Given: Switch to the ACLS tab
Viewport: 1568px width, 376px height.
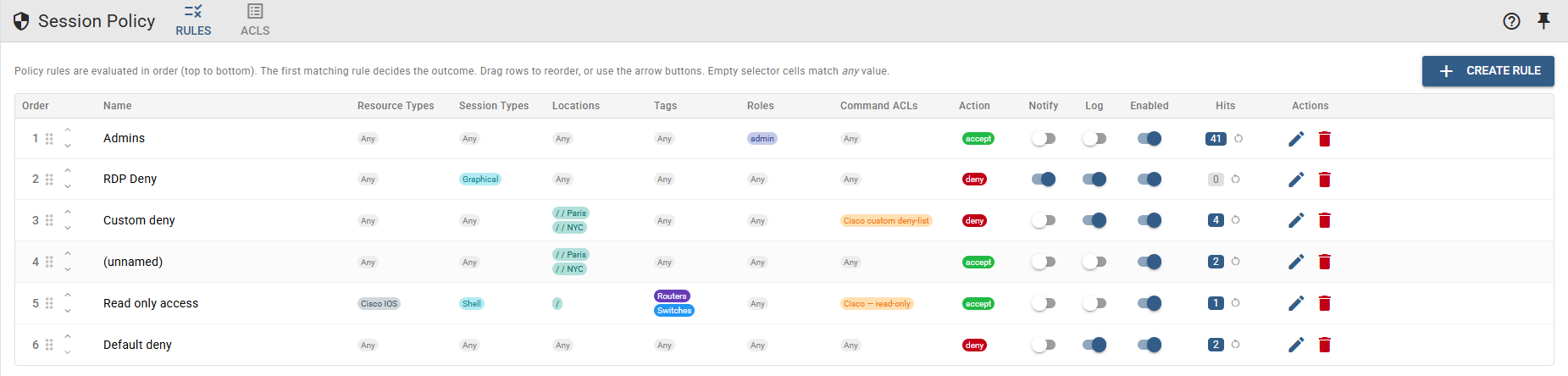Looking at the screenshot, I should click(255, 20).
